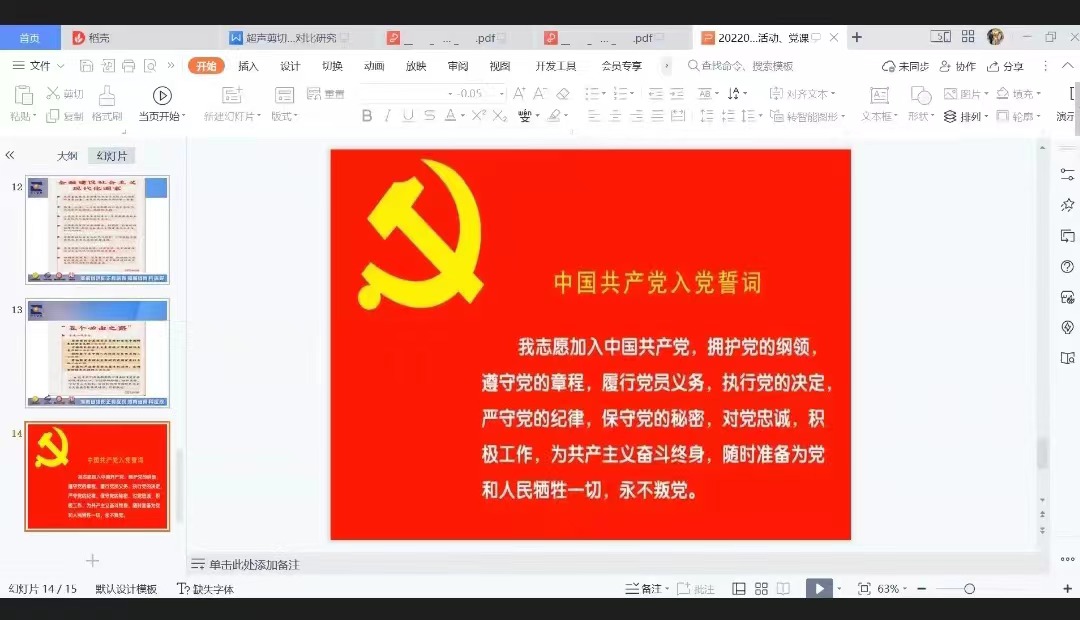Select the Format Painter (格式刷) brush
This screenshot has width=1080, height=620.
[107, 95]
